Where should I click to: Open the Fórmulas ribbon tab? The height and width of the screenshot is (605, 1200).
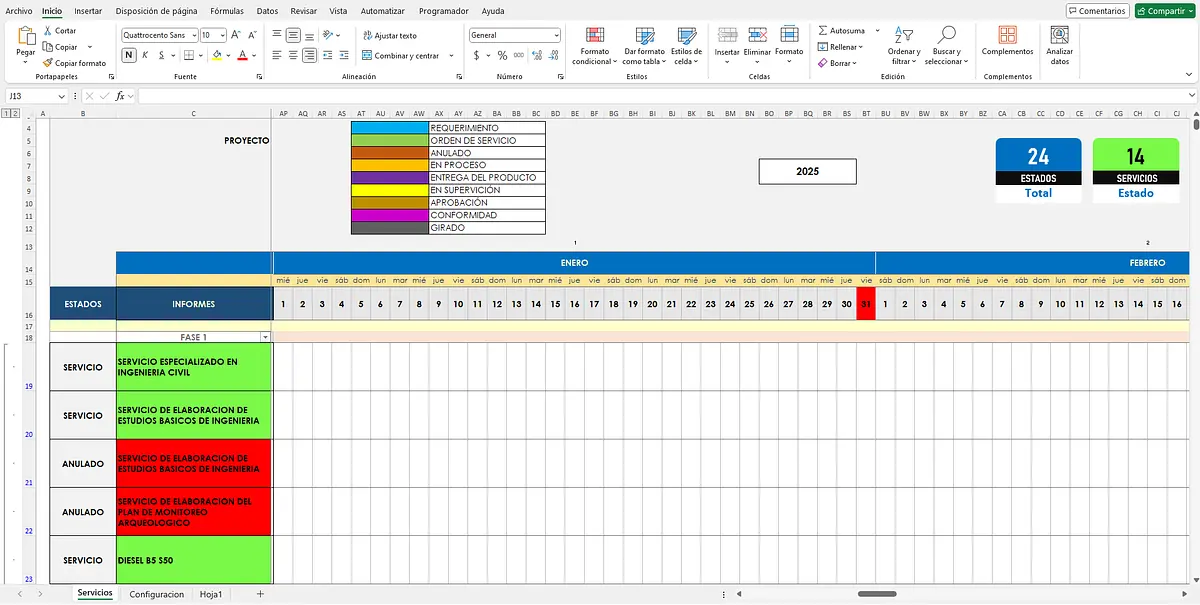(x=227, y=10)
